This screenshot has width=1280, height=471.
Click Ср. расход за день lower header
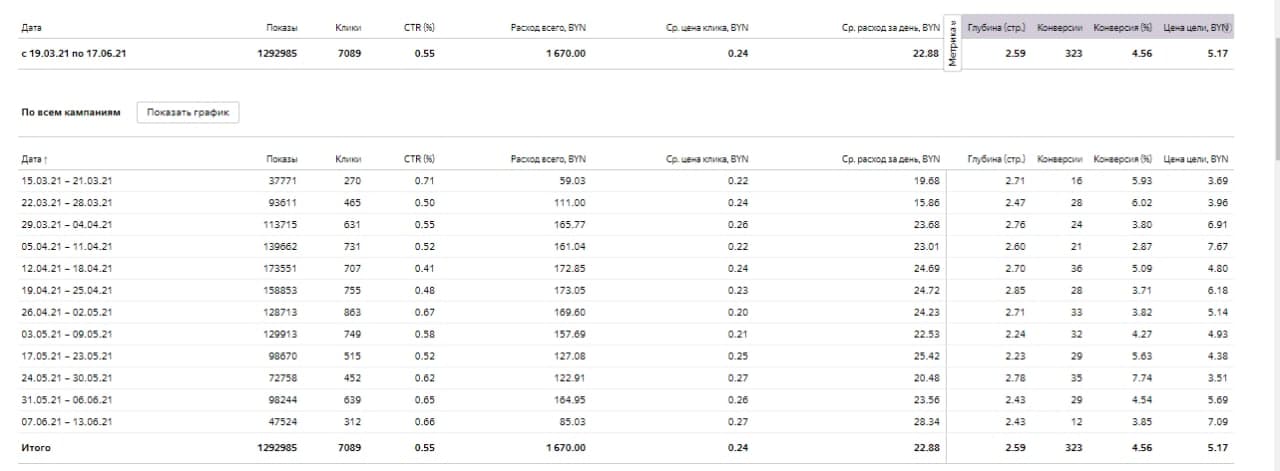[x=890, y=159]
